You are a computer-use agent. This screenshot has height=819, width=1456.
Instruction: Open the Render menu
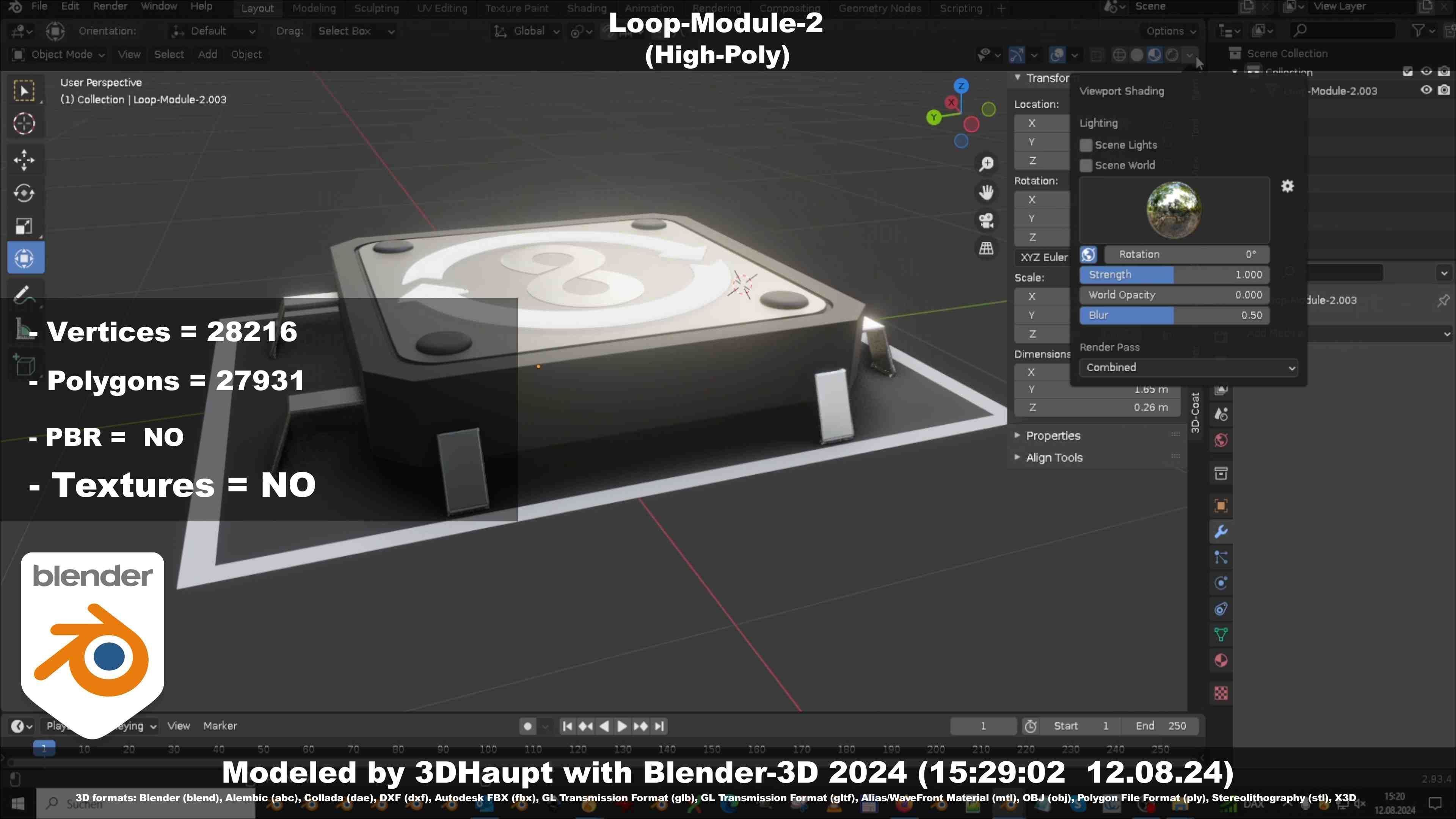110,7
